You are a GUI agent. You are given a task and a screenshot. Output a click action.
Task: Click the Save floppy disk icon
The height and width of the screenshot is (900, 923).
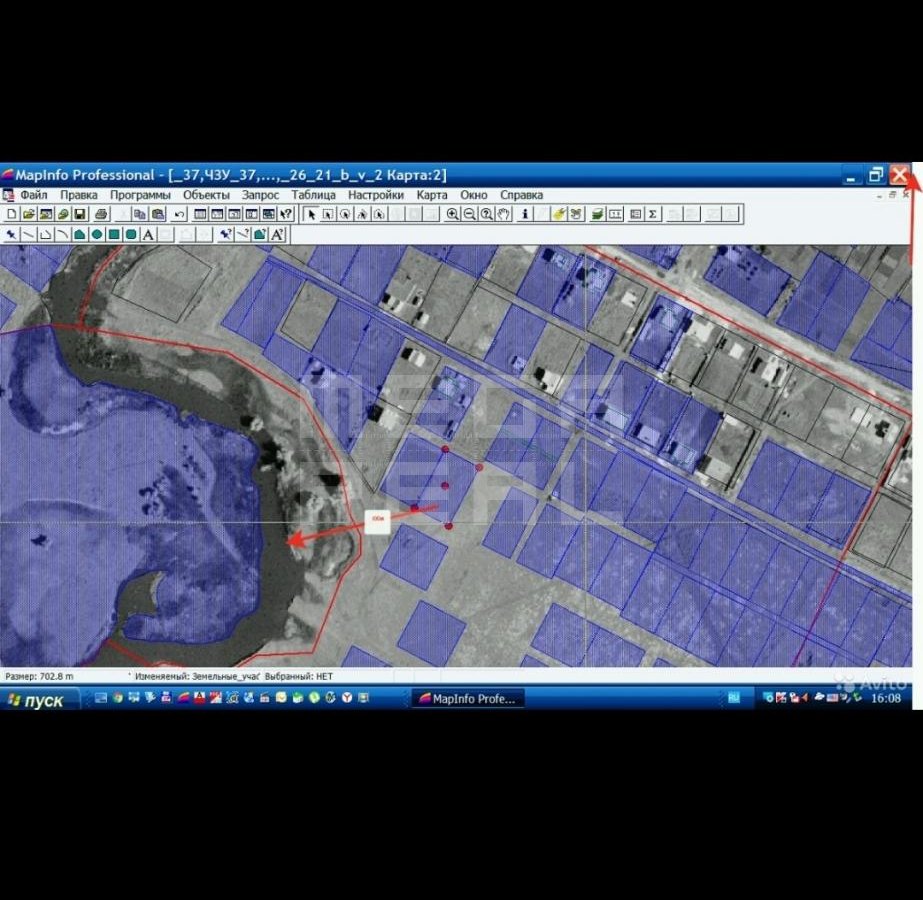[79, 214]
